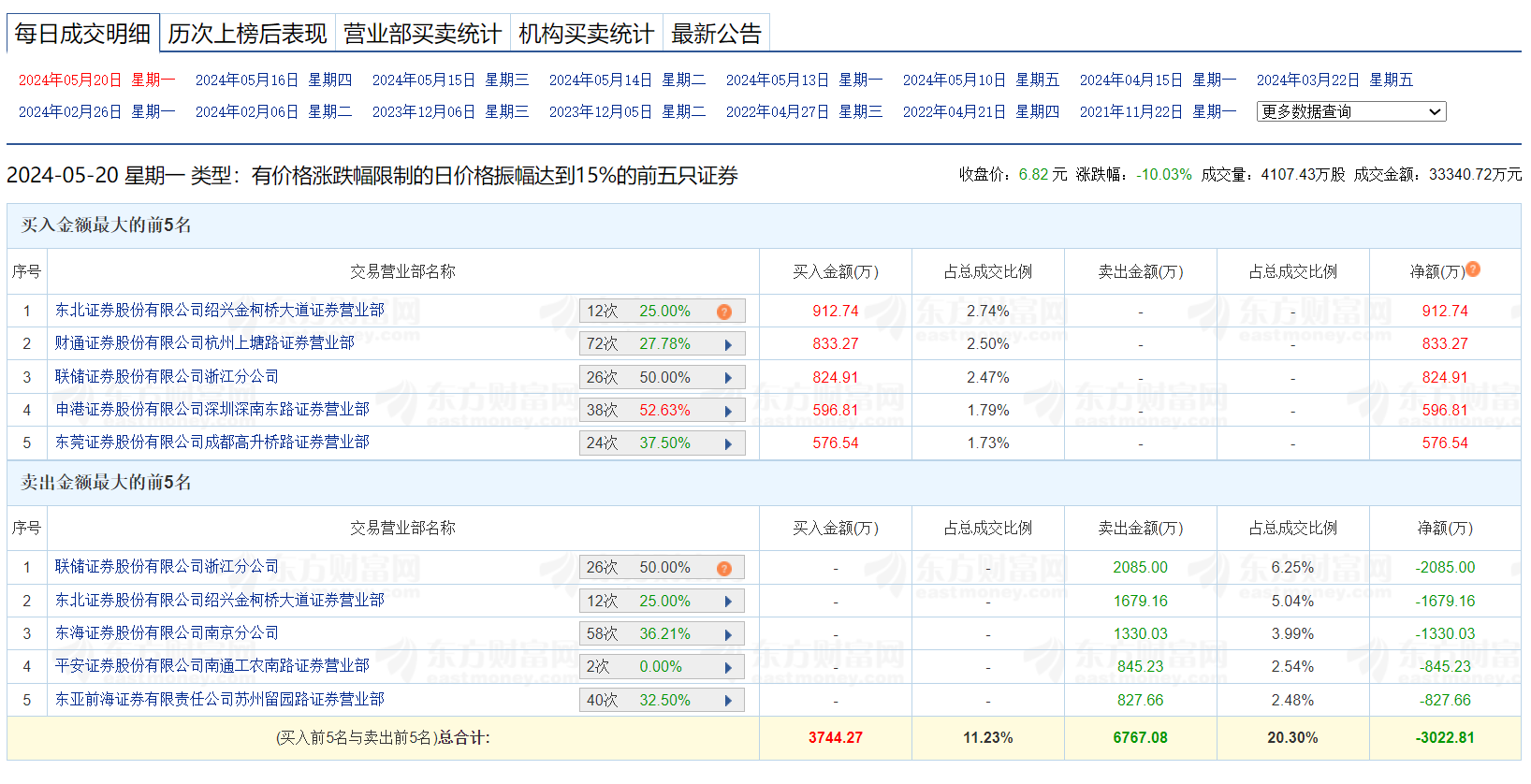The image size is (1531, 784).
Task: Expand arrow for 东海证券南京分公司 58次 stats
Action: coord(728,635)
